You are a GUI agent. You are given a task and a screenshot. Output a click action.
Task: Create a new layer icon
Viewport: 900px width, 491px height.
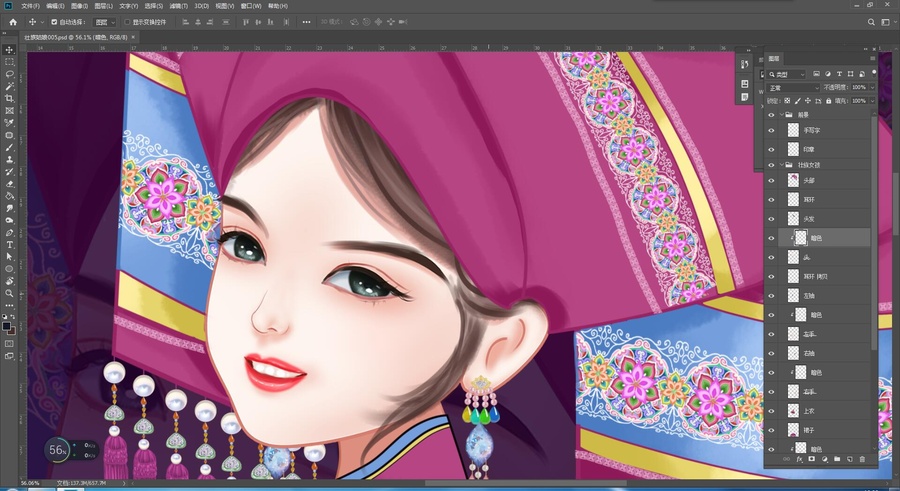click(849, 459)
